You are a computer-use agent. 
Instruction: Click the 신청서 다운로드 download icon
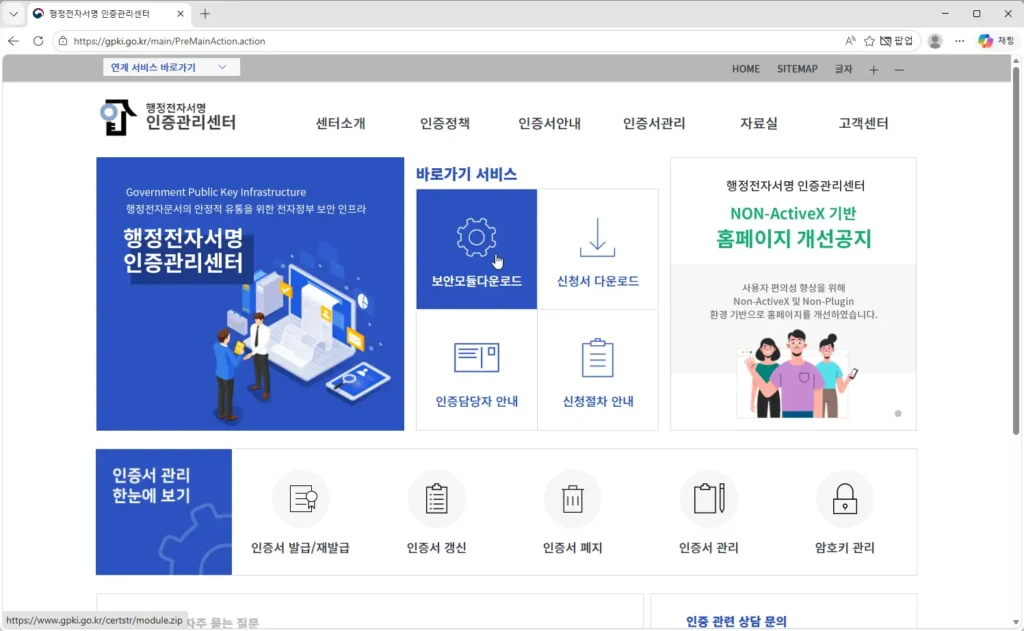[x=597, y=237]
